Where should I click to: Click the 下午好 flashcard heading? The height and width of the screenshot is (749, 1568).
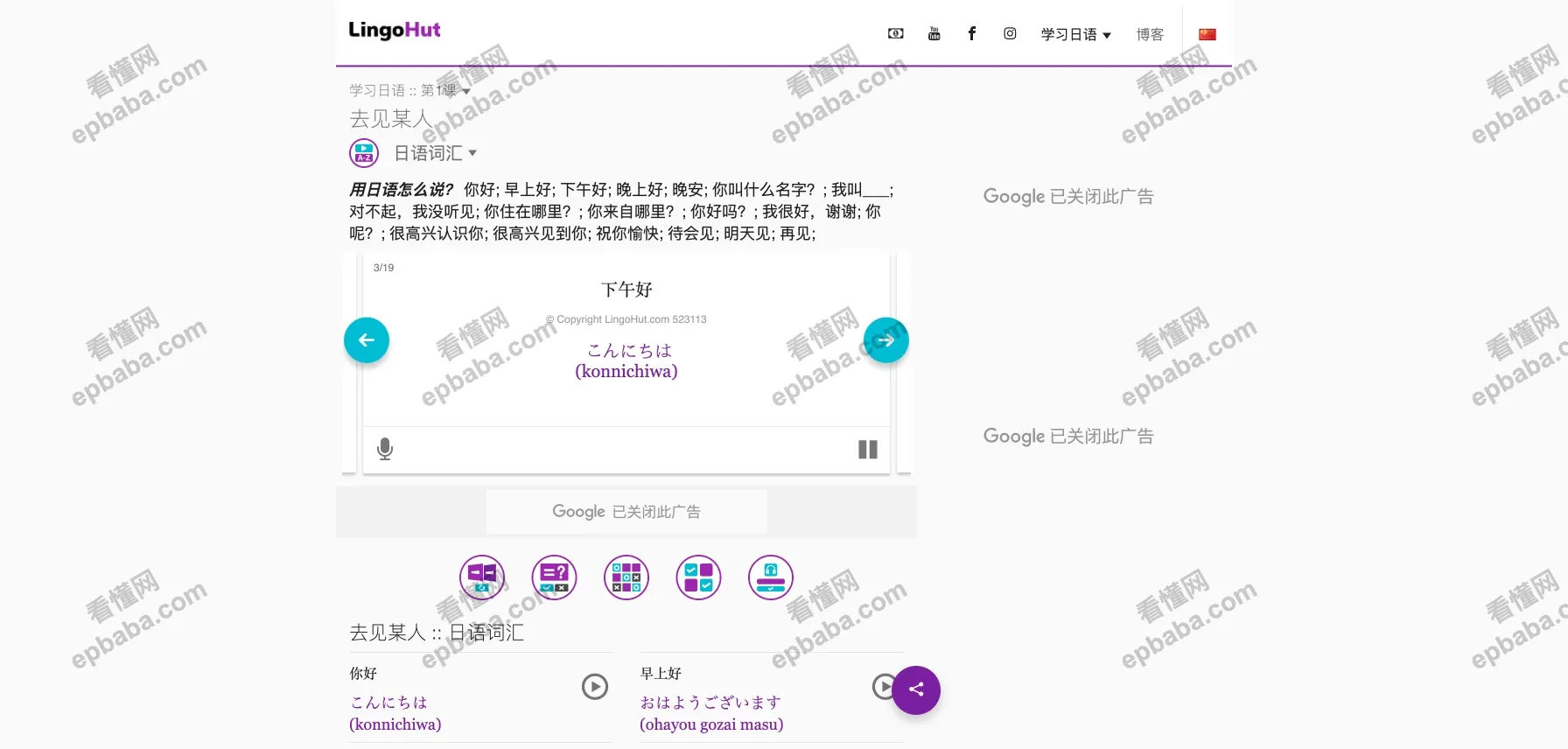626,290
